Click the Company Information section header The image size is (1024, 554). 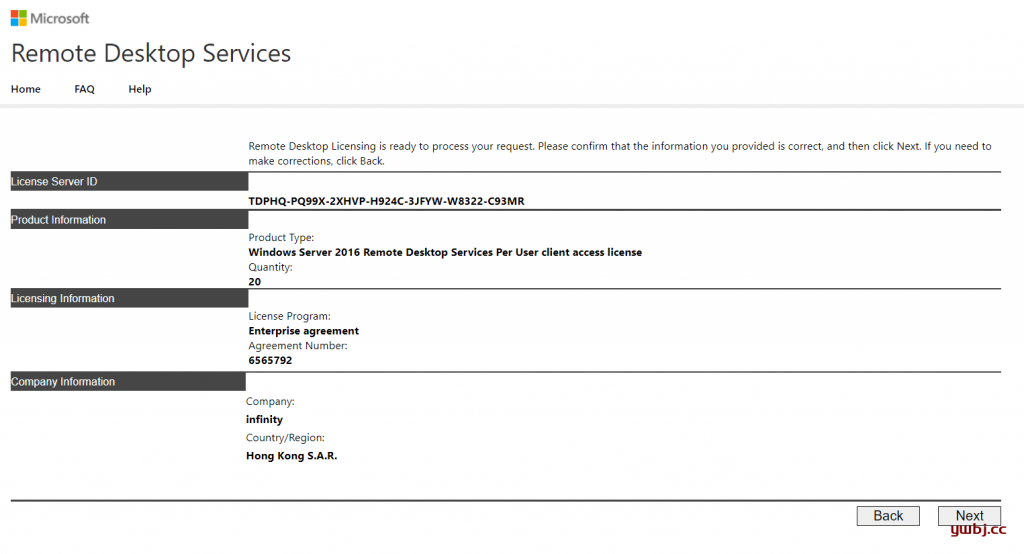coord(128,382)
